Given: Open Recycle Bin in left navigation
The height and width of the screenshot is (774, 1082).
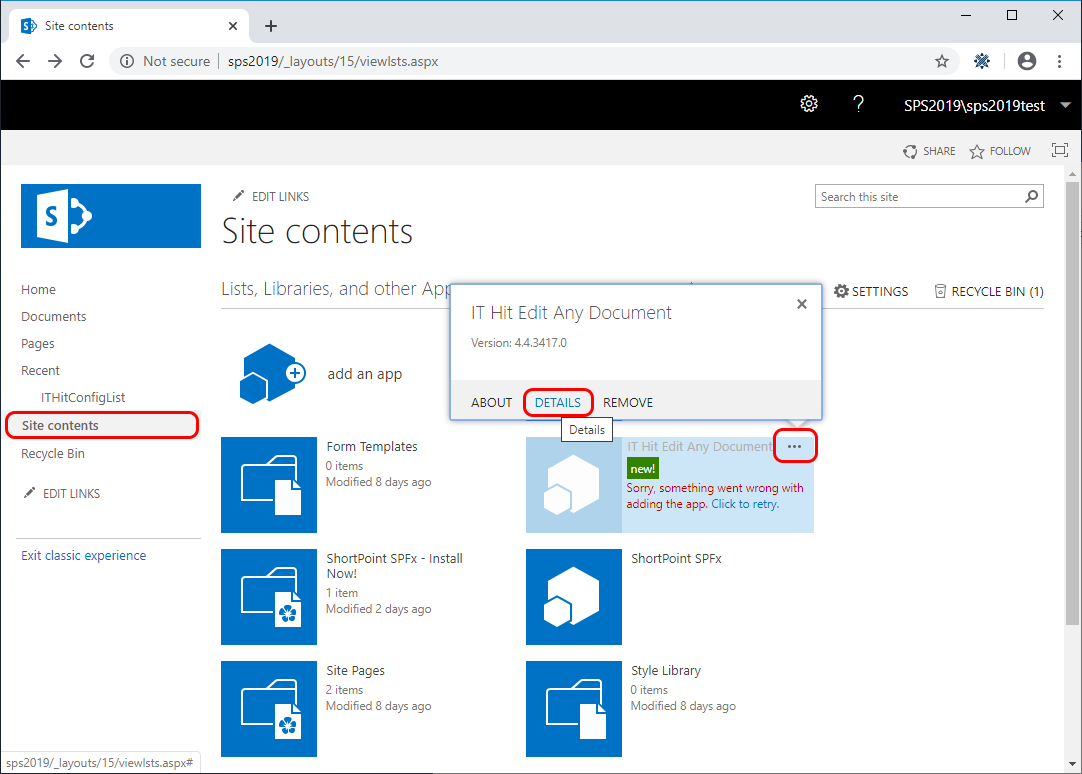Looking at the screenshot, I should [52, 454].
